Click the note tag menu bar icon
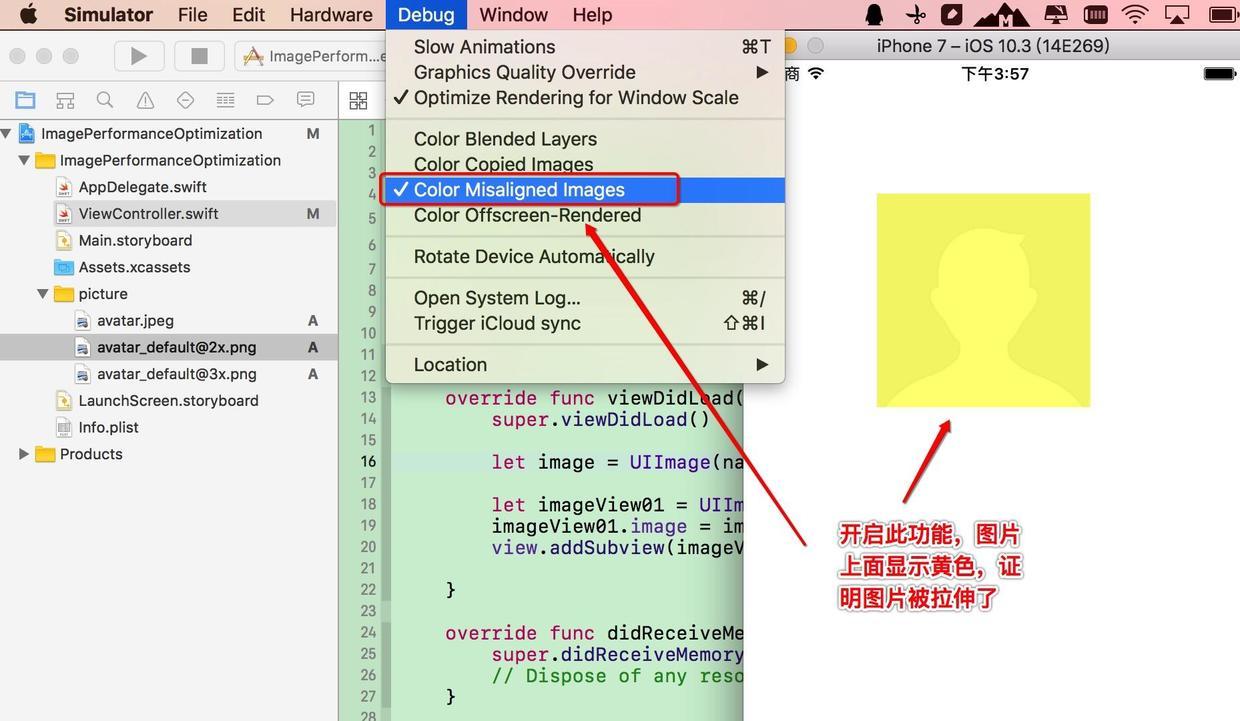This screenshot has width=1240, height=721. [953, 14]
